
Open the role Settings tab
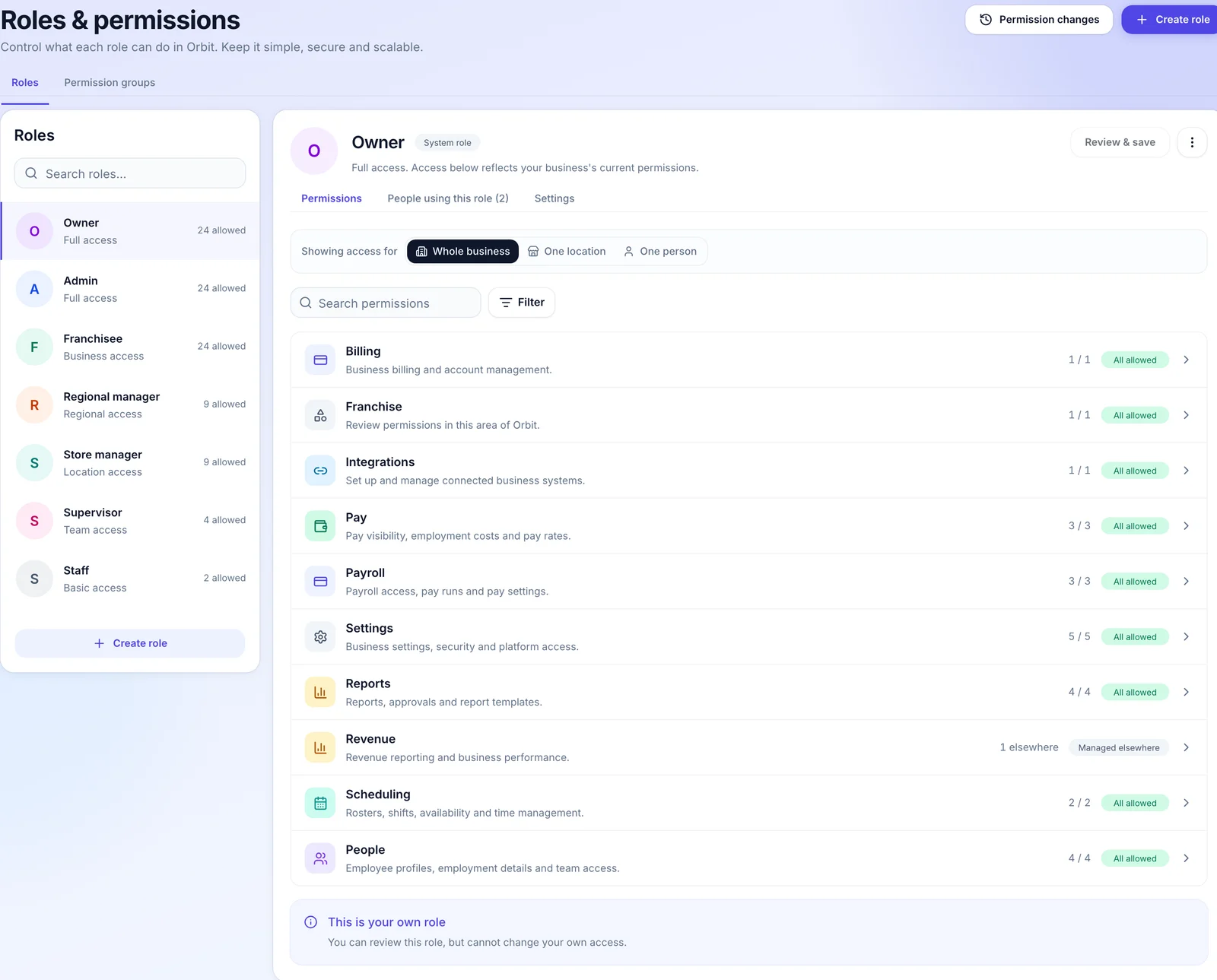coord(554,198)
